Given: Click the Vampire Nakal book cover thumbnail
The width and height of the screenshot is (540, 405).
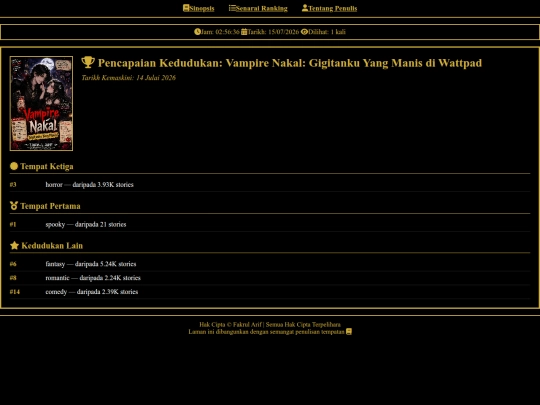Looking at the screenshot, I should coord(41,103).
